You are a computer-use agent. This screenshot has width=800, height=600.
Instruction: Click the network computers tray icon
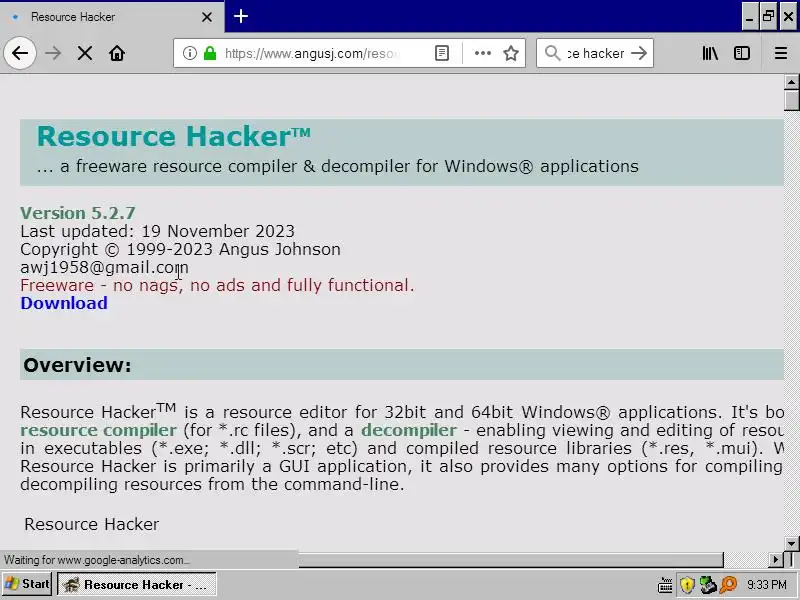click(708, 585)
